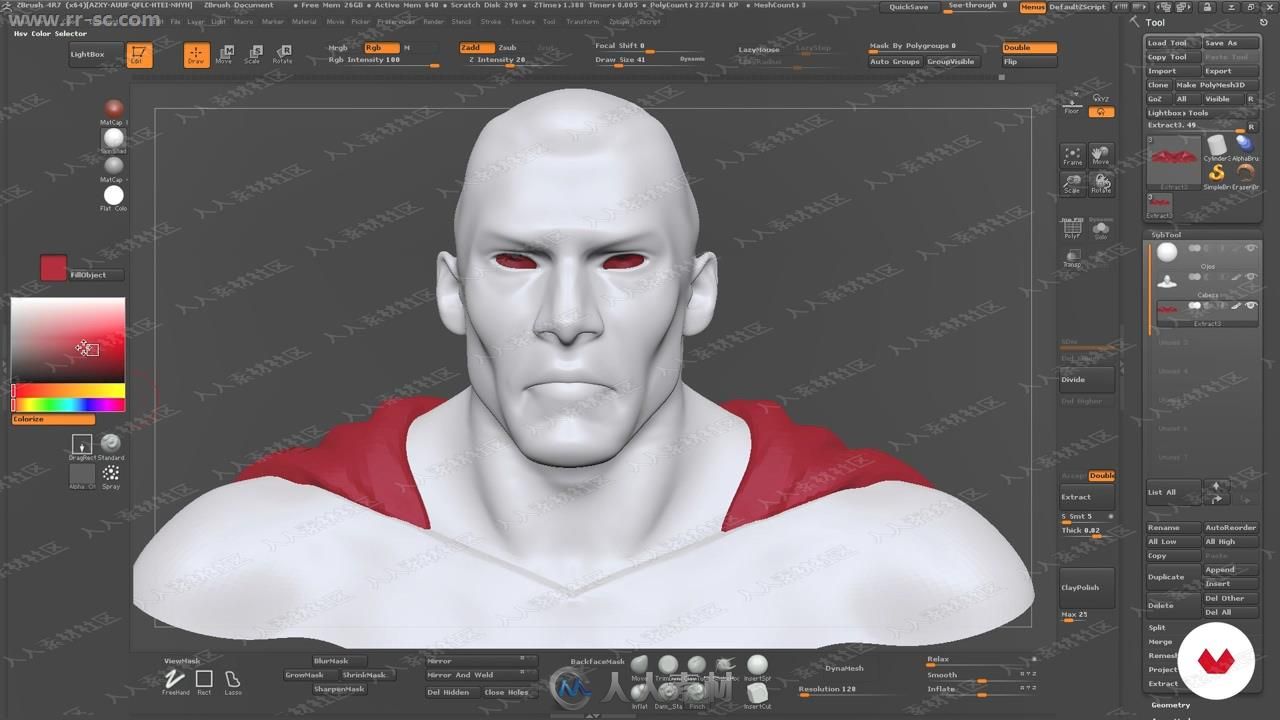The image size is (1280, 720).
Task: Pick the Inflat brush icon
Action: click(640, 693)
